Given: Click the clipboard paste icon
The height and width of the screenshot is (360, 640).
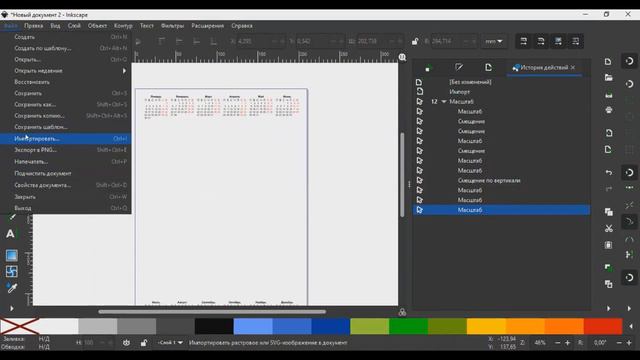Looking at the screenshot, I should coord(608,245).
